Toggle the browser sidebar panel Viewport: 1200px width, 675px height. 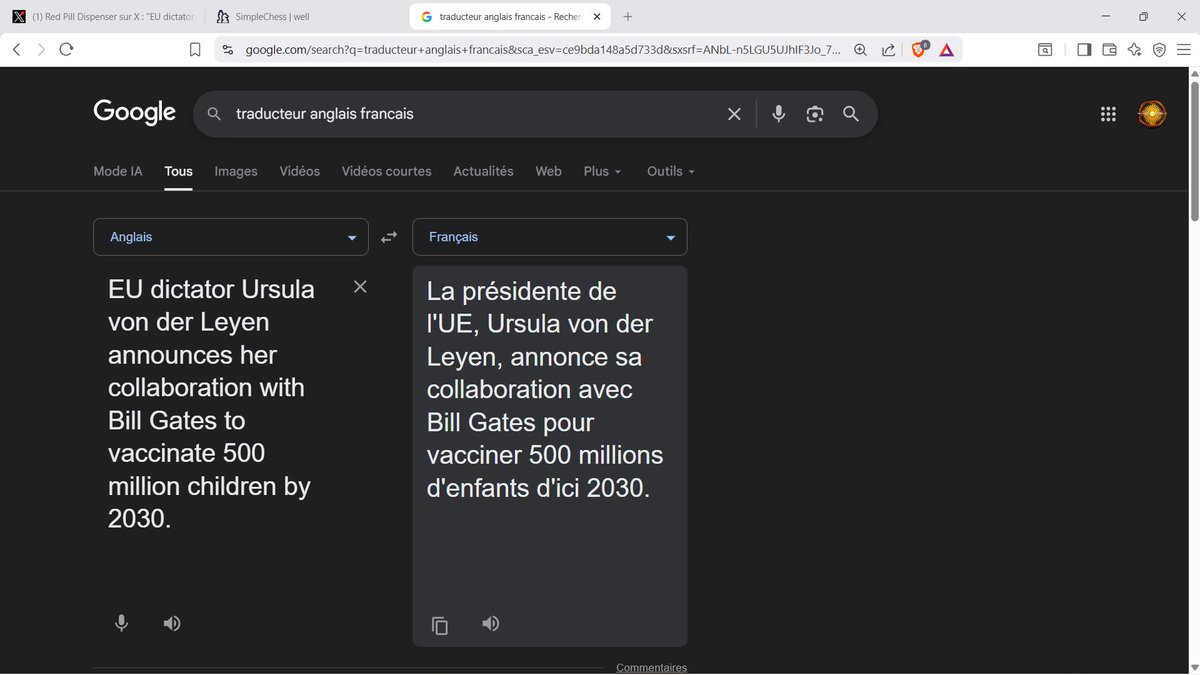point(1084,49)
